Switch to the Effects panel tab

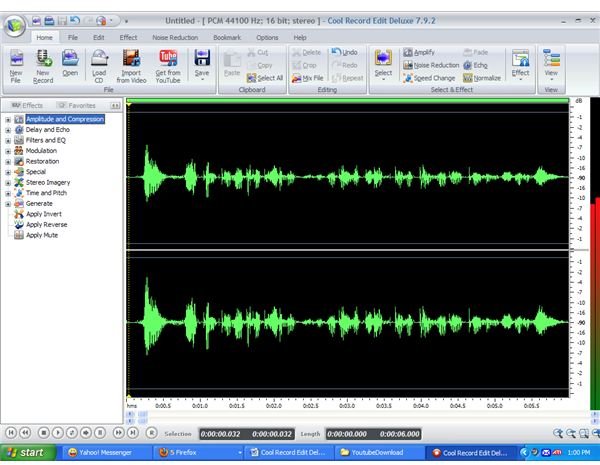pos(27,105)
